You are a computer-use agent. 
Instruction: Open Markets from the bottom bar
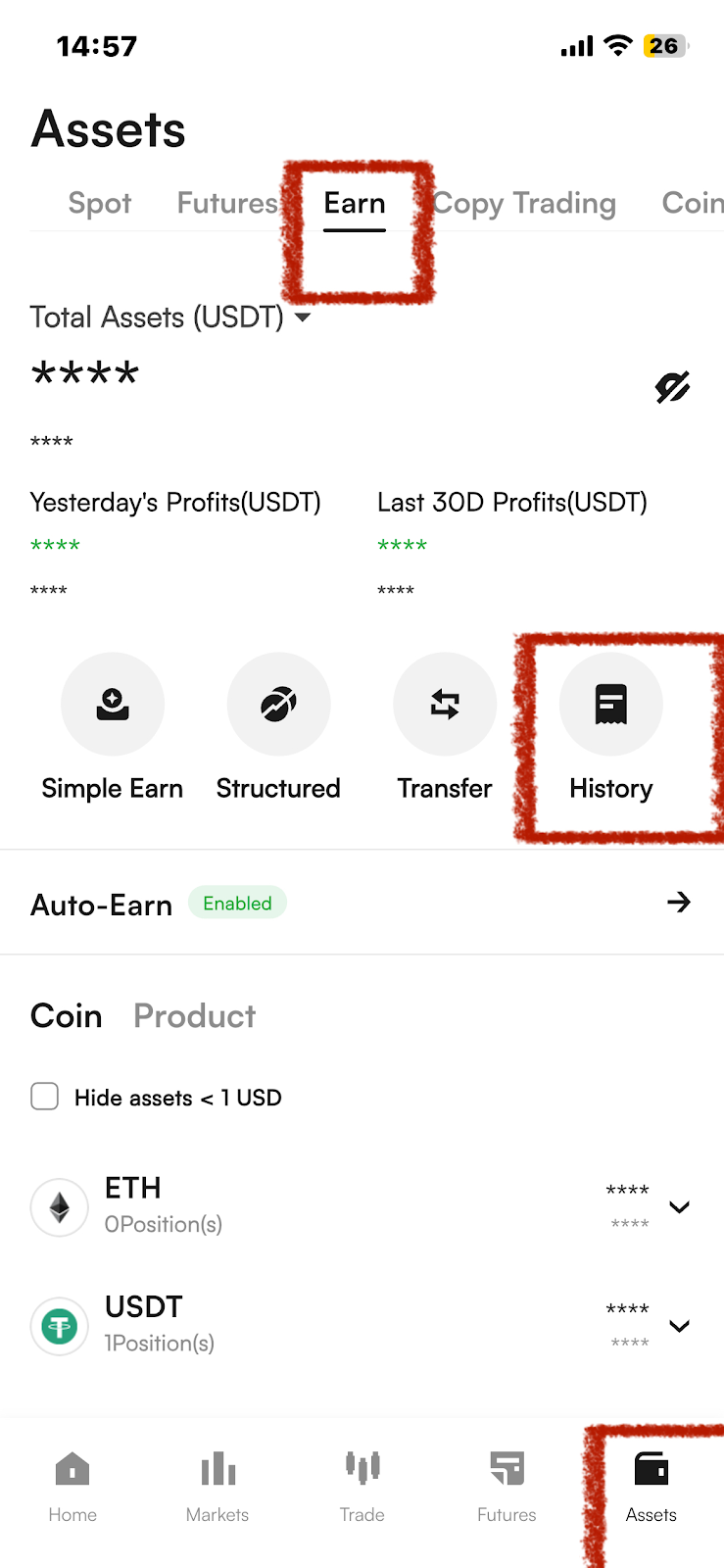pos(217,1486)
